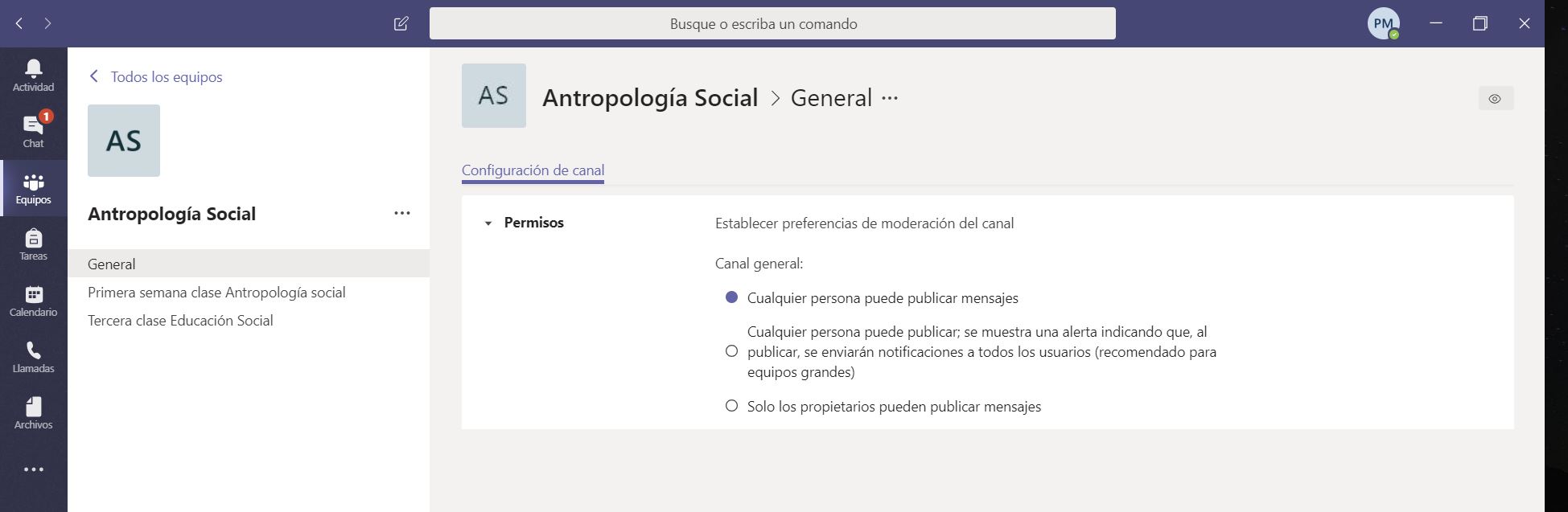
Task: Open General channel more options ellipsis
Action: pos(890,98)
